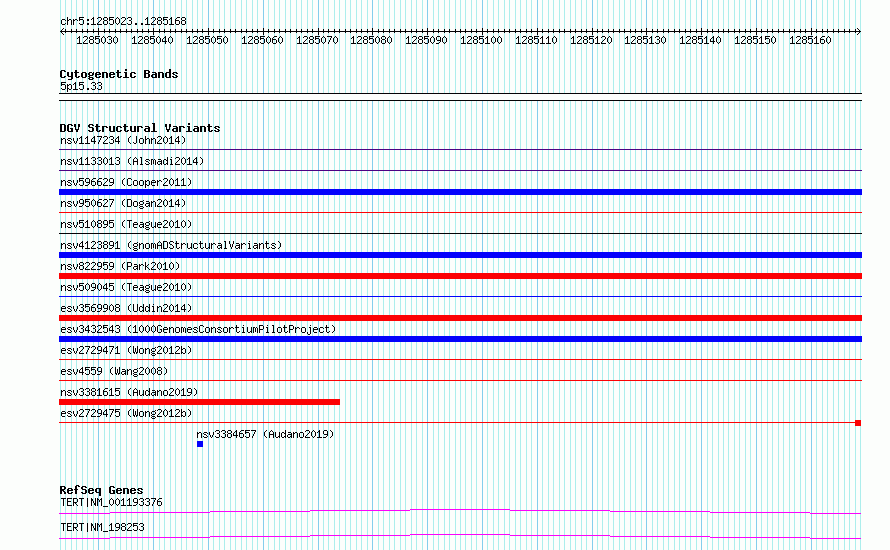The height and width of the screenshot is (550, 890).
Task: Click ruler coordinate 1285140
Action: click(700, 40)
